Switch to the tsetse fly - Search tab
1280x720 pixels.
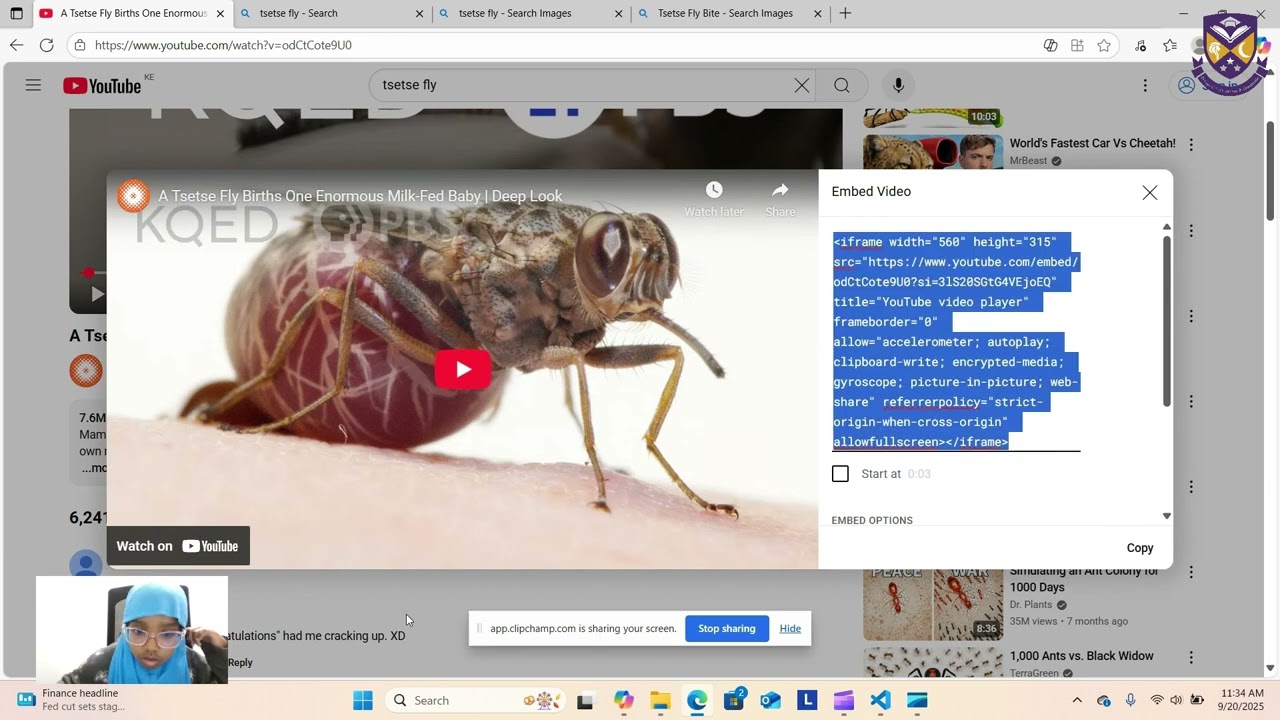(333, 13)
